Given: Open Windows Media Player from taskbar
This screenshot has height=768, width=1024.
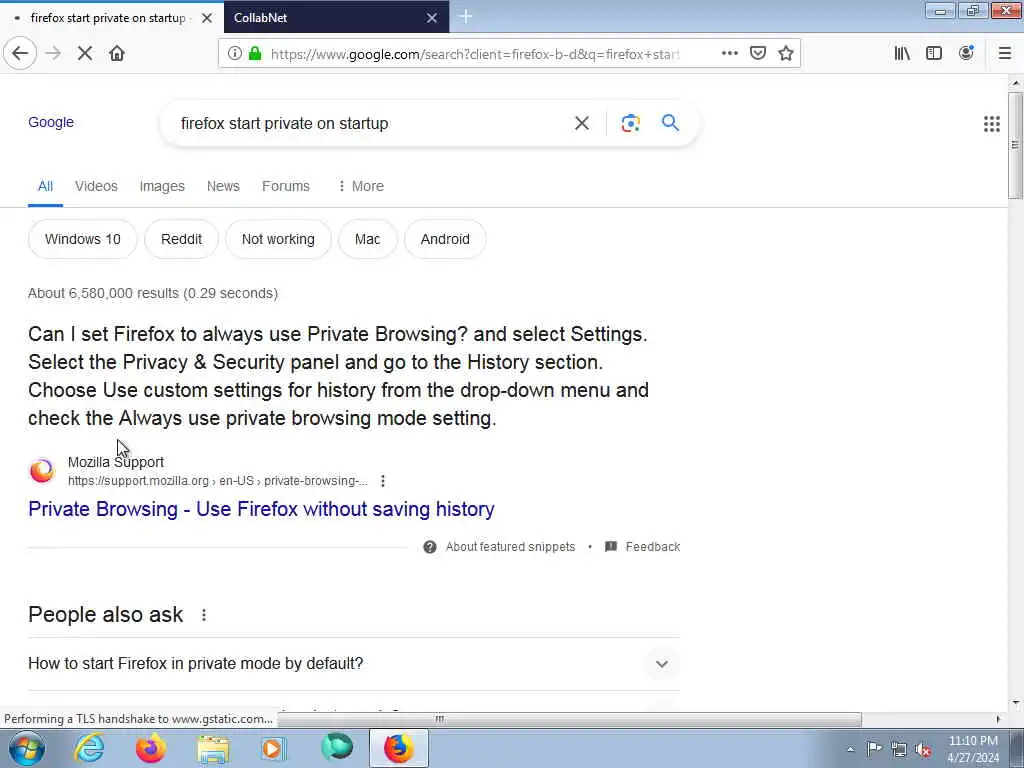Looking at the screenshot, I should point(274,748).
